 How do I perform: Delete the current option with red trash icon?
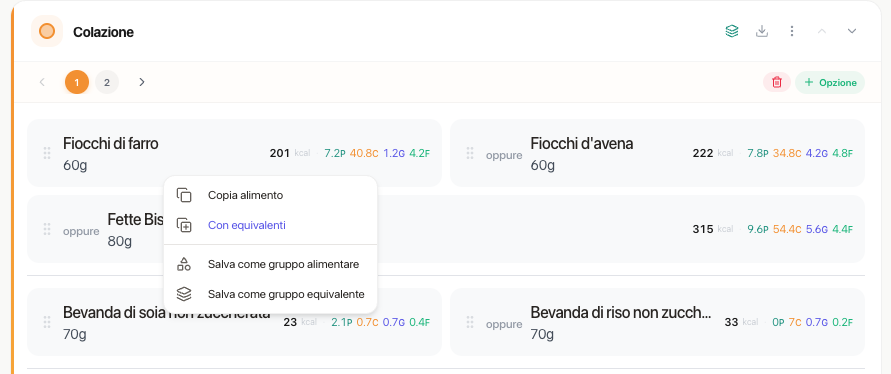tap(777, 82)
